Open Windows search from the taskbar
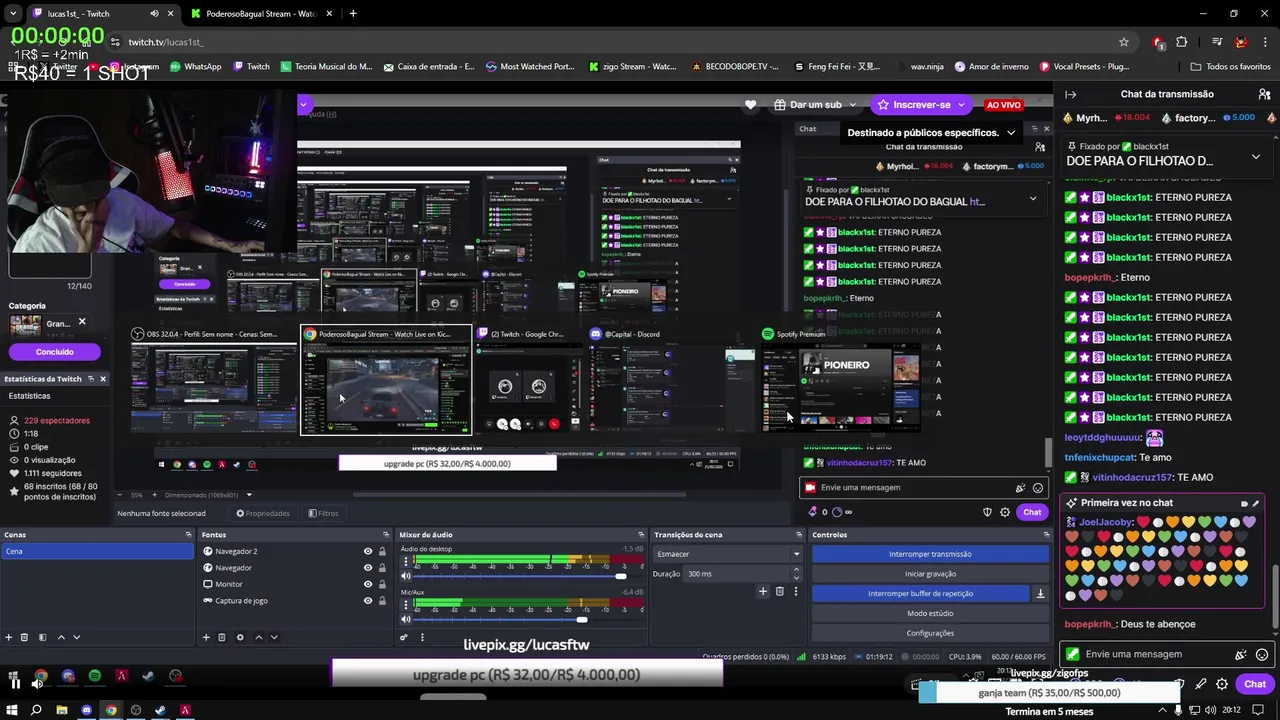Viewport: 1280px width, 720px height. (36, 710)
